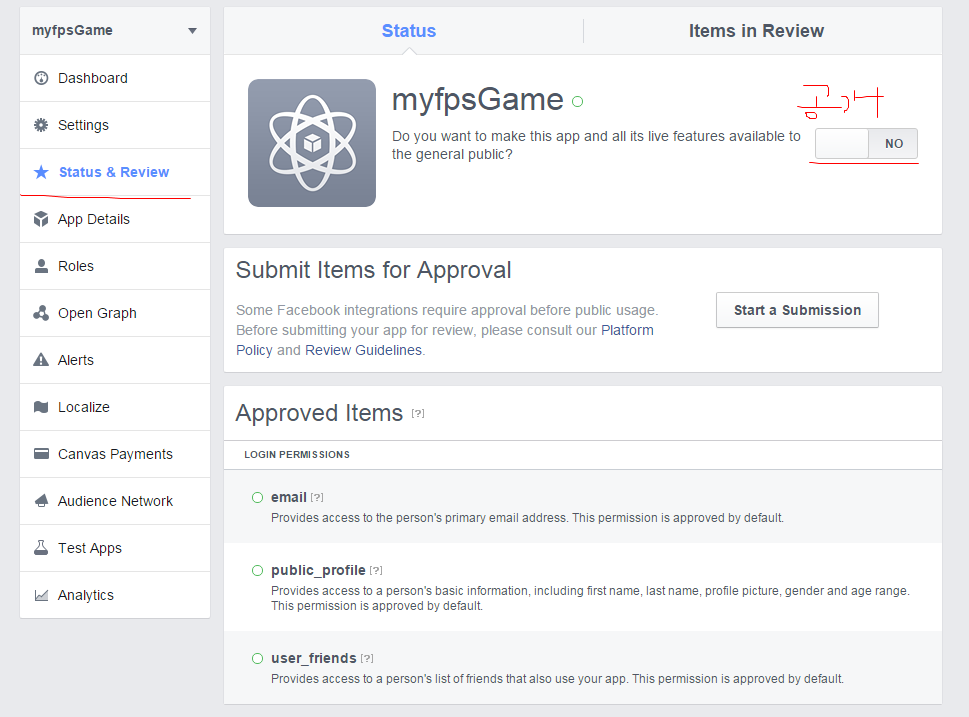
Task: Click the Start a Submission button
Action: click(797, 310)
